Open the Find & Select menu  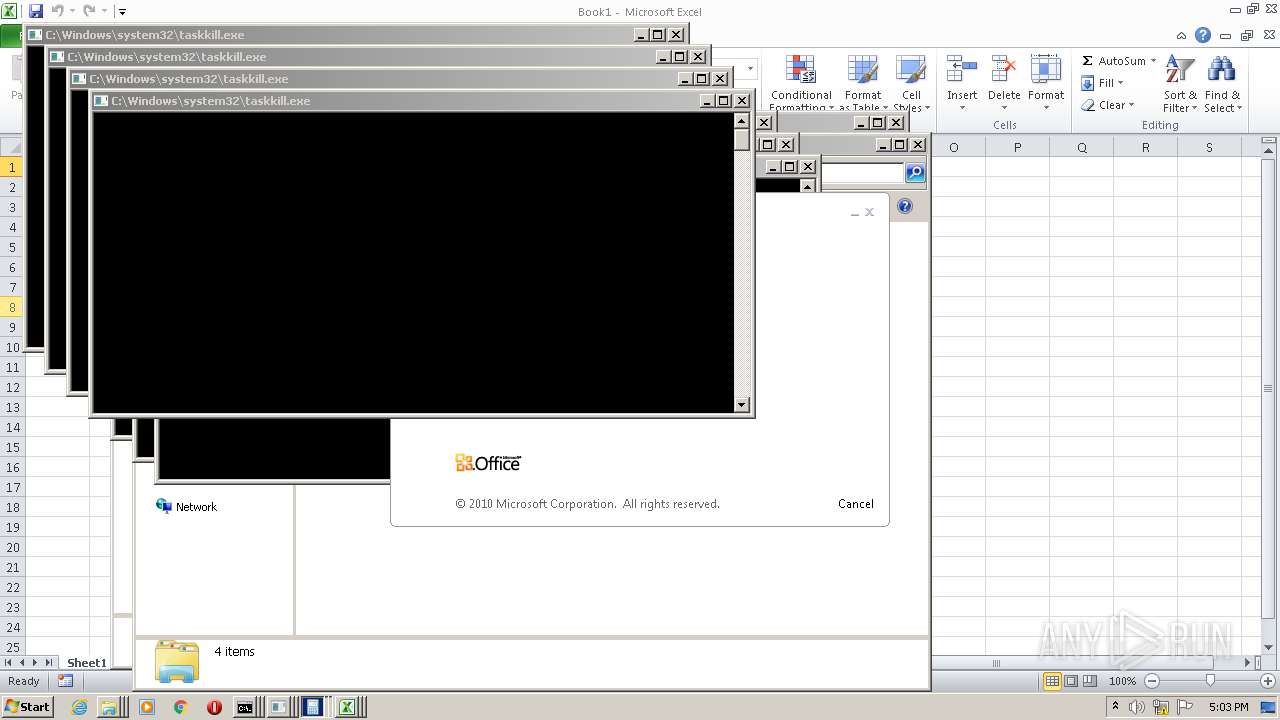(x=1222, y=84)
